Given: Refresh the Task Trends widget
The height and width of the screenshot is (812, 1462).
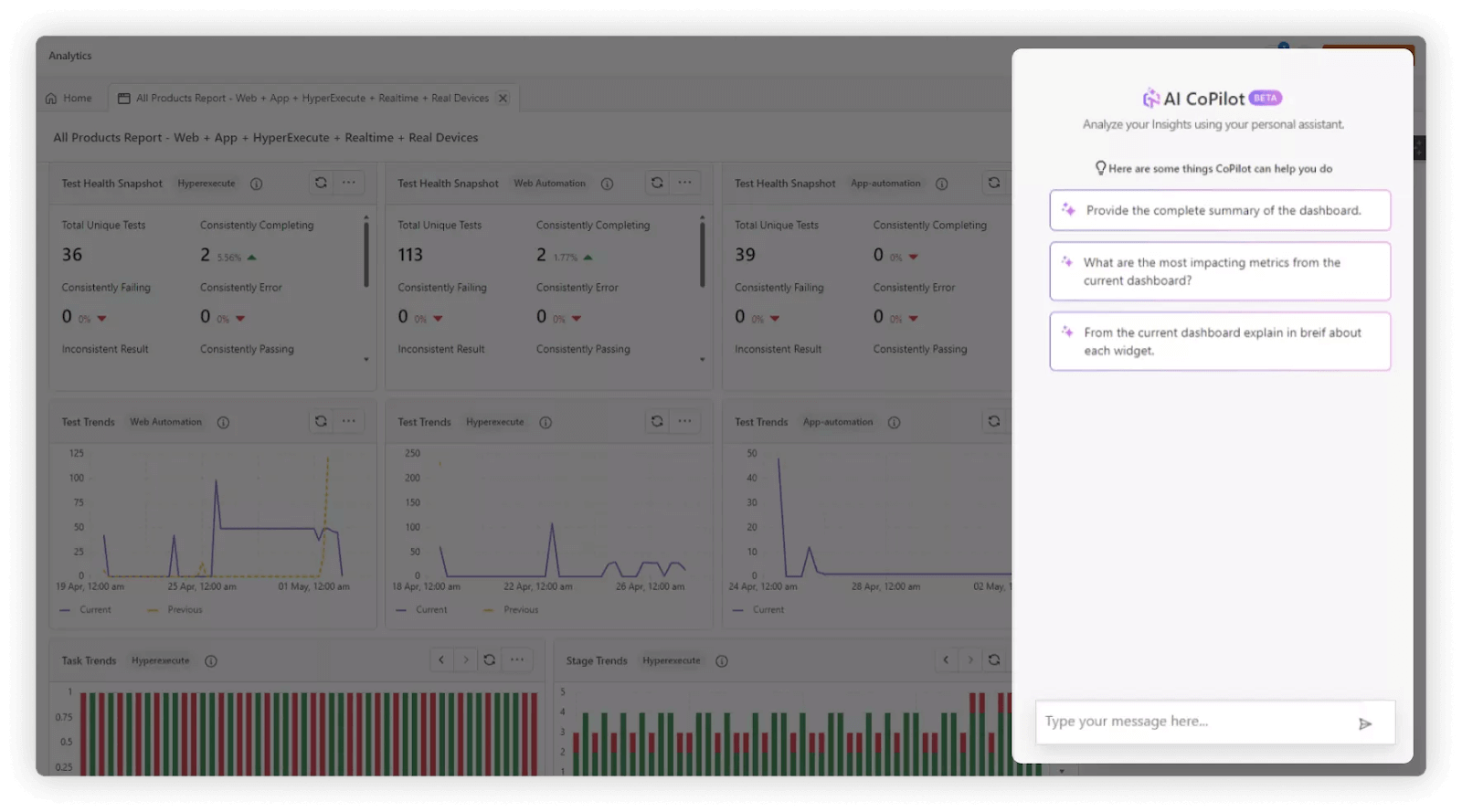Looking at the screenshot, I should coord(490,659).
